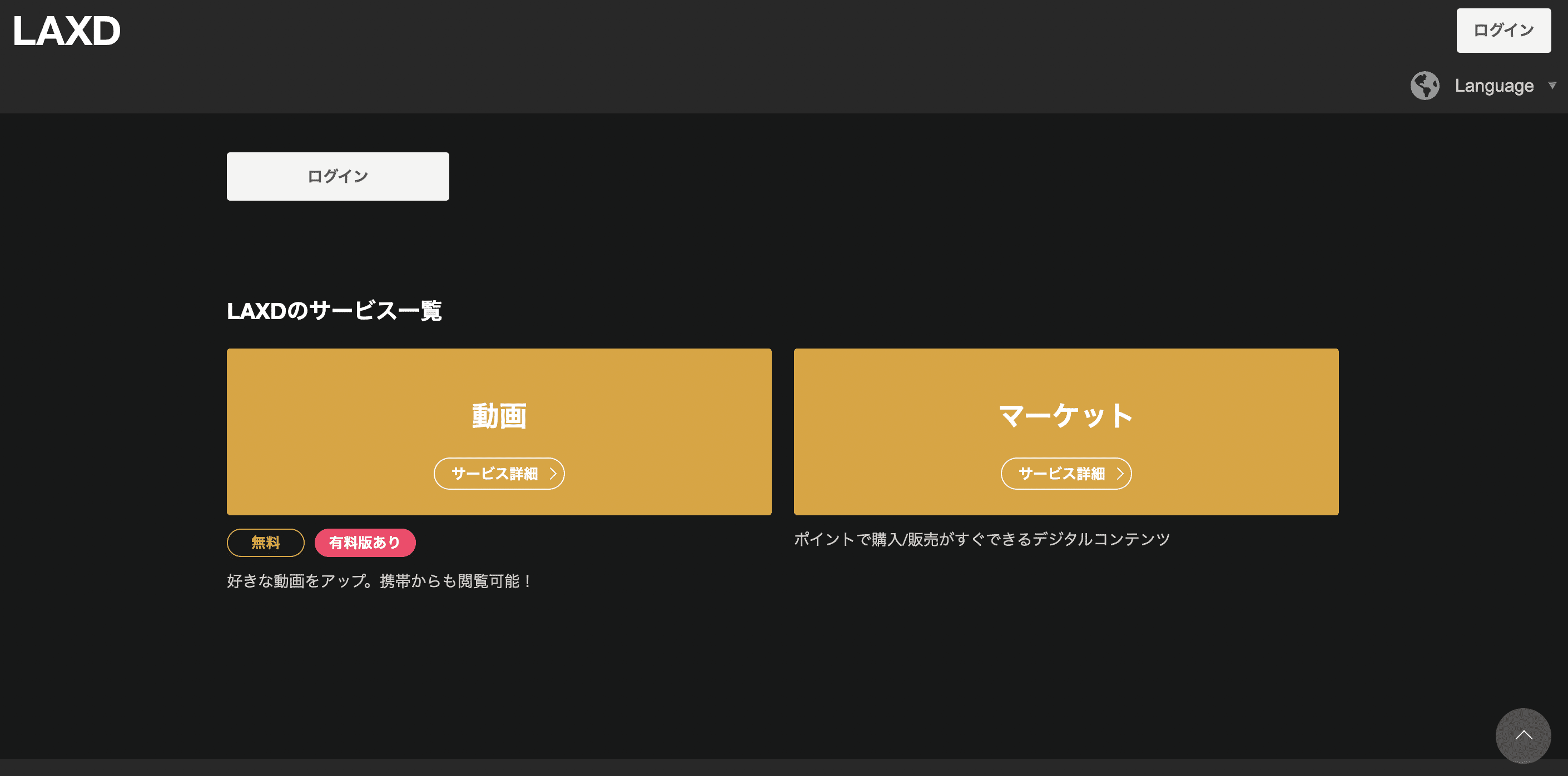Open the 動画 service card
Viewport: 1568px width, 776px height.
click(x=499, y=431)
